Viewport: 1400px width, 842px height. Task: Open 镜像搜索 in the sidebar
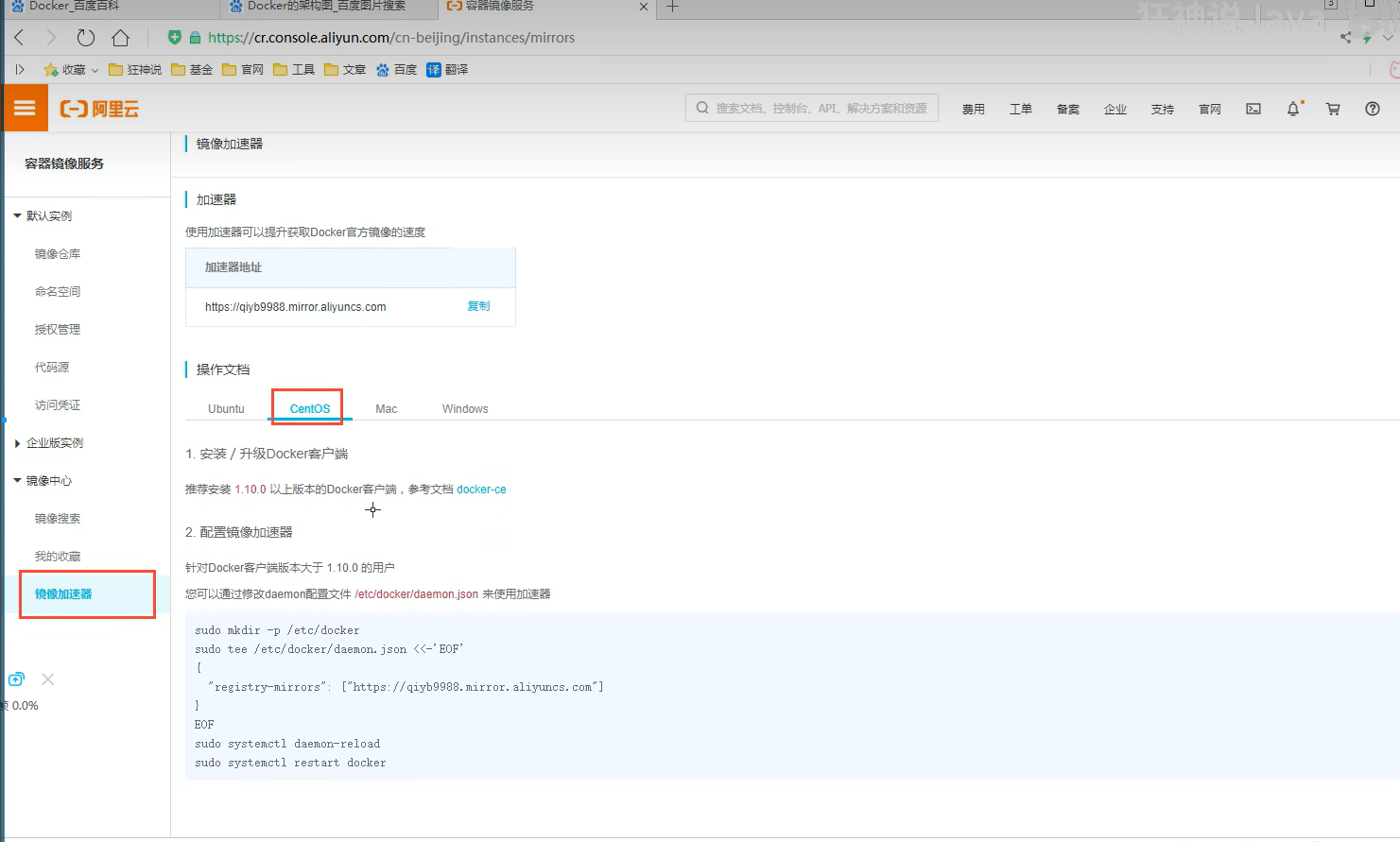pos(58,519)
